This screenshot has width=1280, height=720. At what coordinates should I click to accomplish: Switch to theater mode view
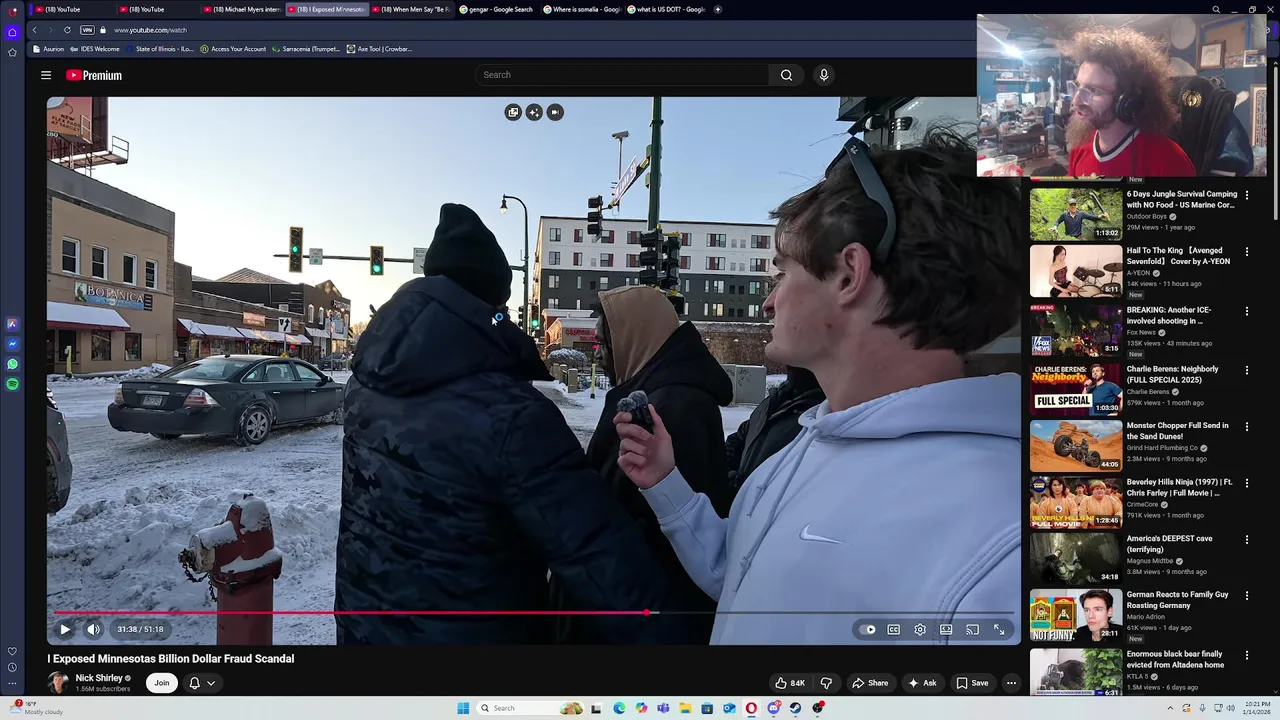946,629
